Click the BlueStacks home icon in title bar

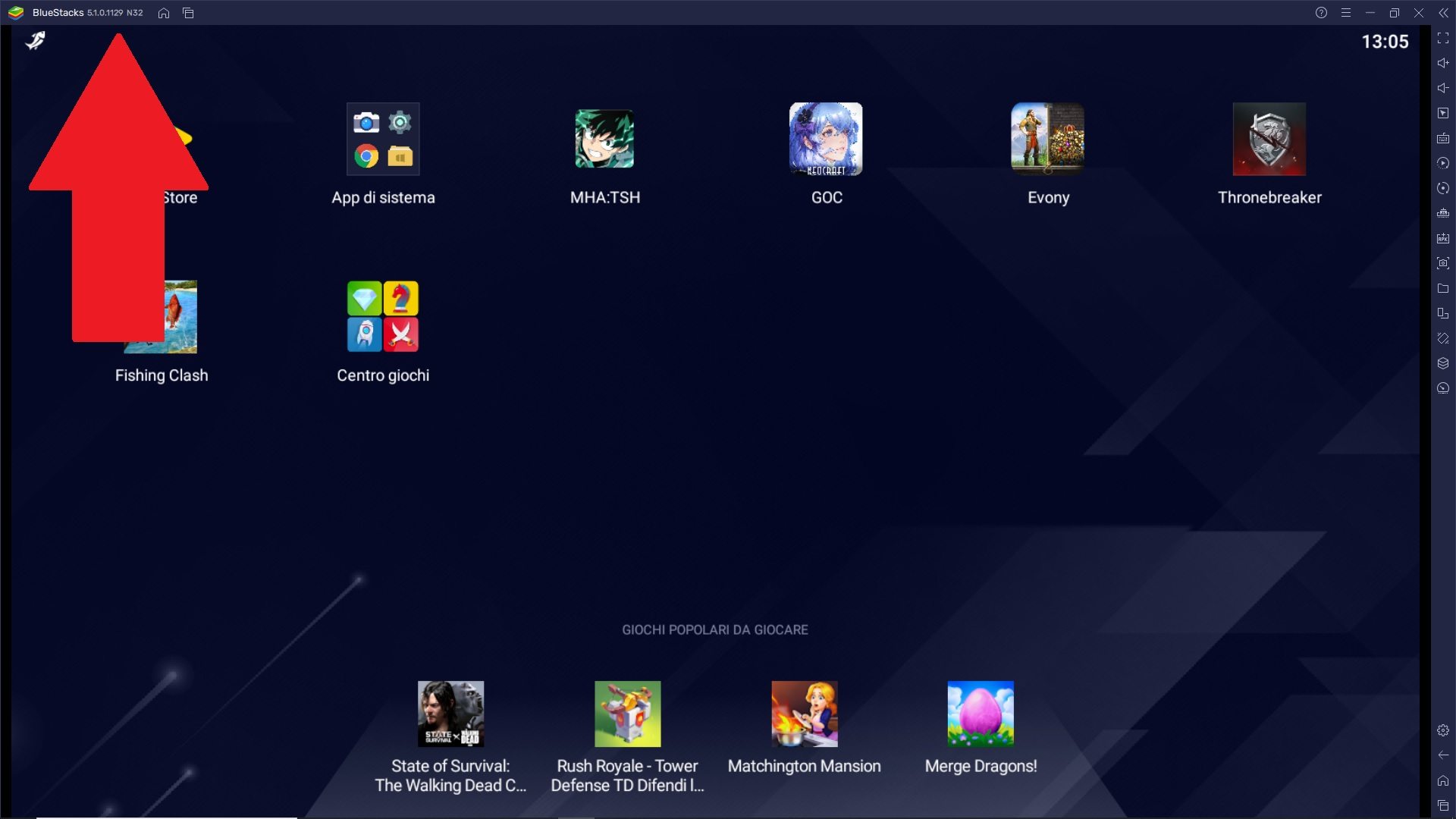[163, 13]
